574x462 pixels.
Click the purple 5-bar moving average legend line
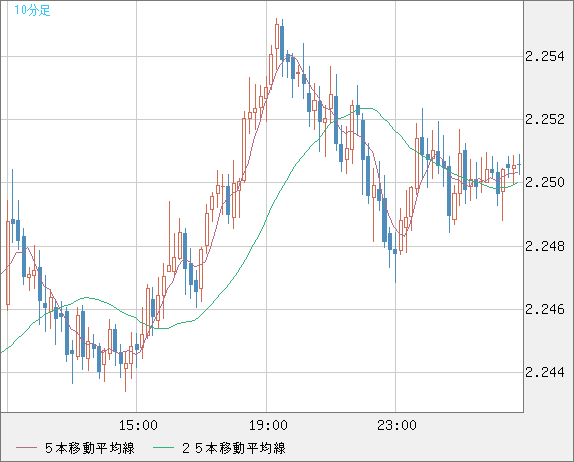26,448
